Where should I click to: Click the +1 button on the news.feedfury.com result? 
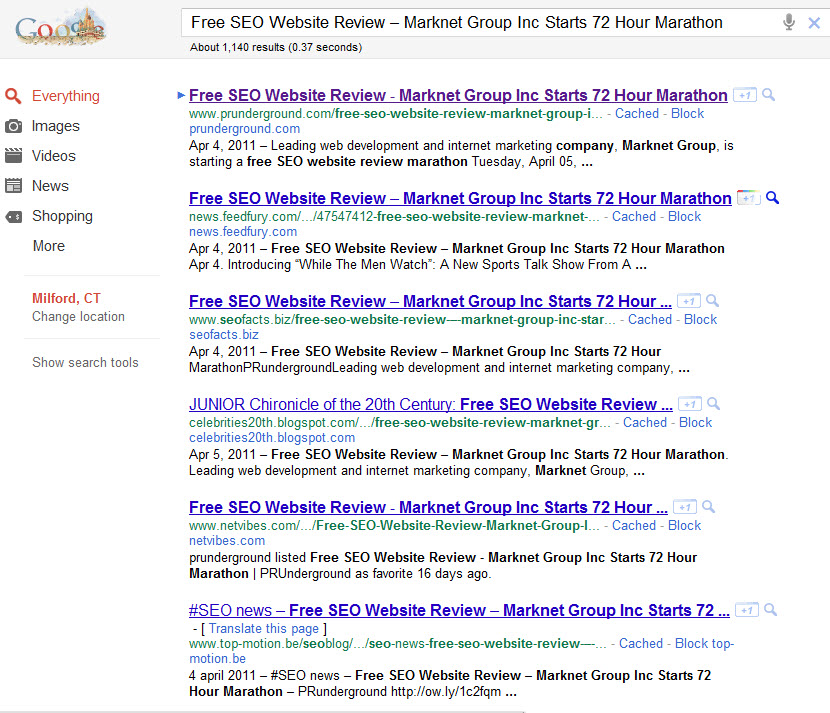748,198
